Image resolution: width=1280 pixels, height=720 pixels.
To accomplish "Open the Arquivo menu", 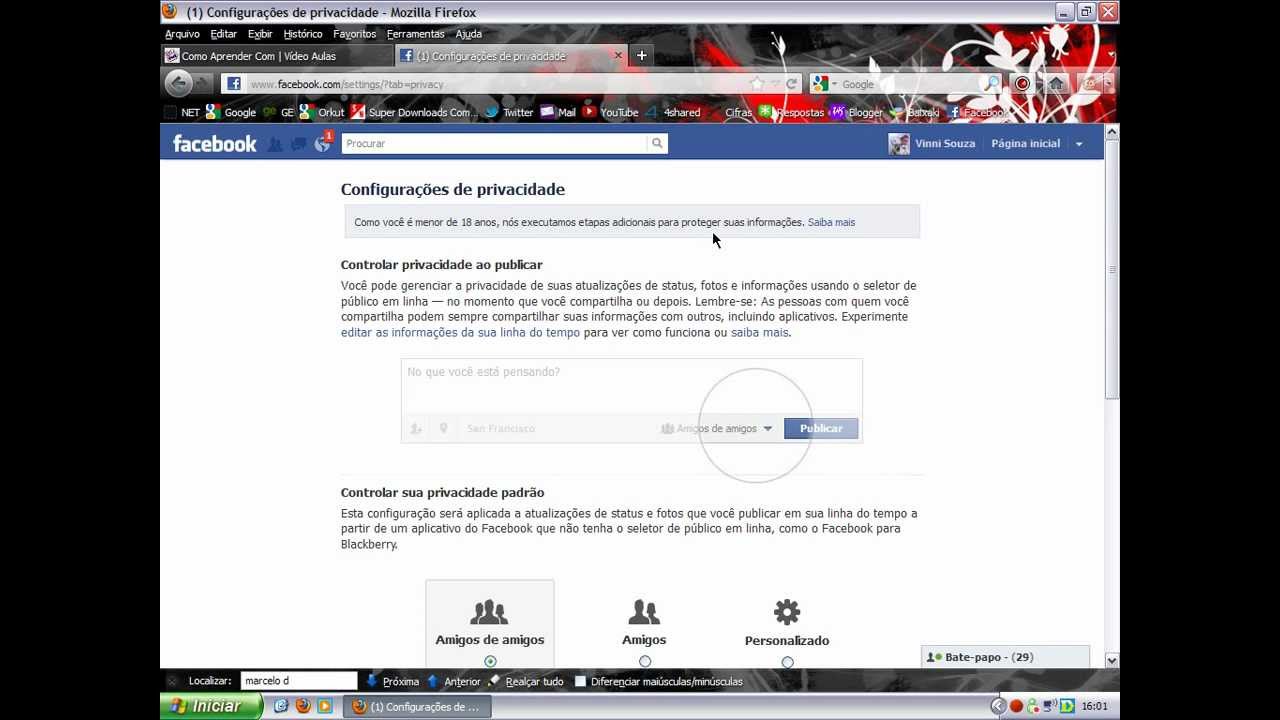I will (182, 34).
